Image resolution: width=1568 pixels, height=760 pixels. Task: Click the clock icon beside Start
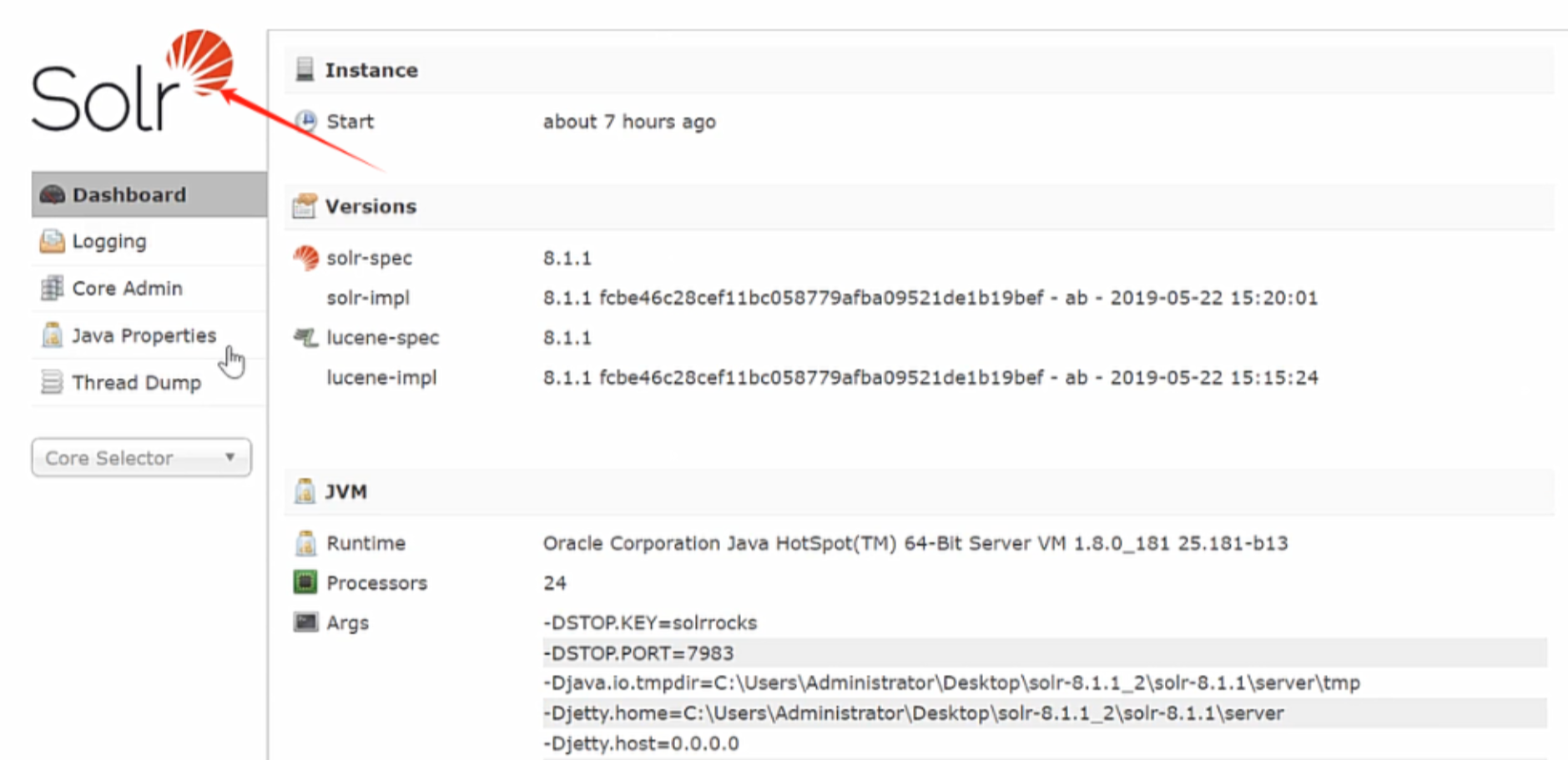[306, 122]
